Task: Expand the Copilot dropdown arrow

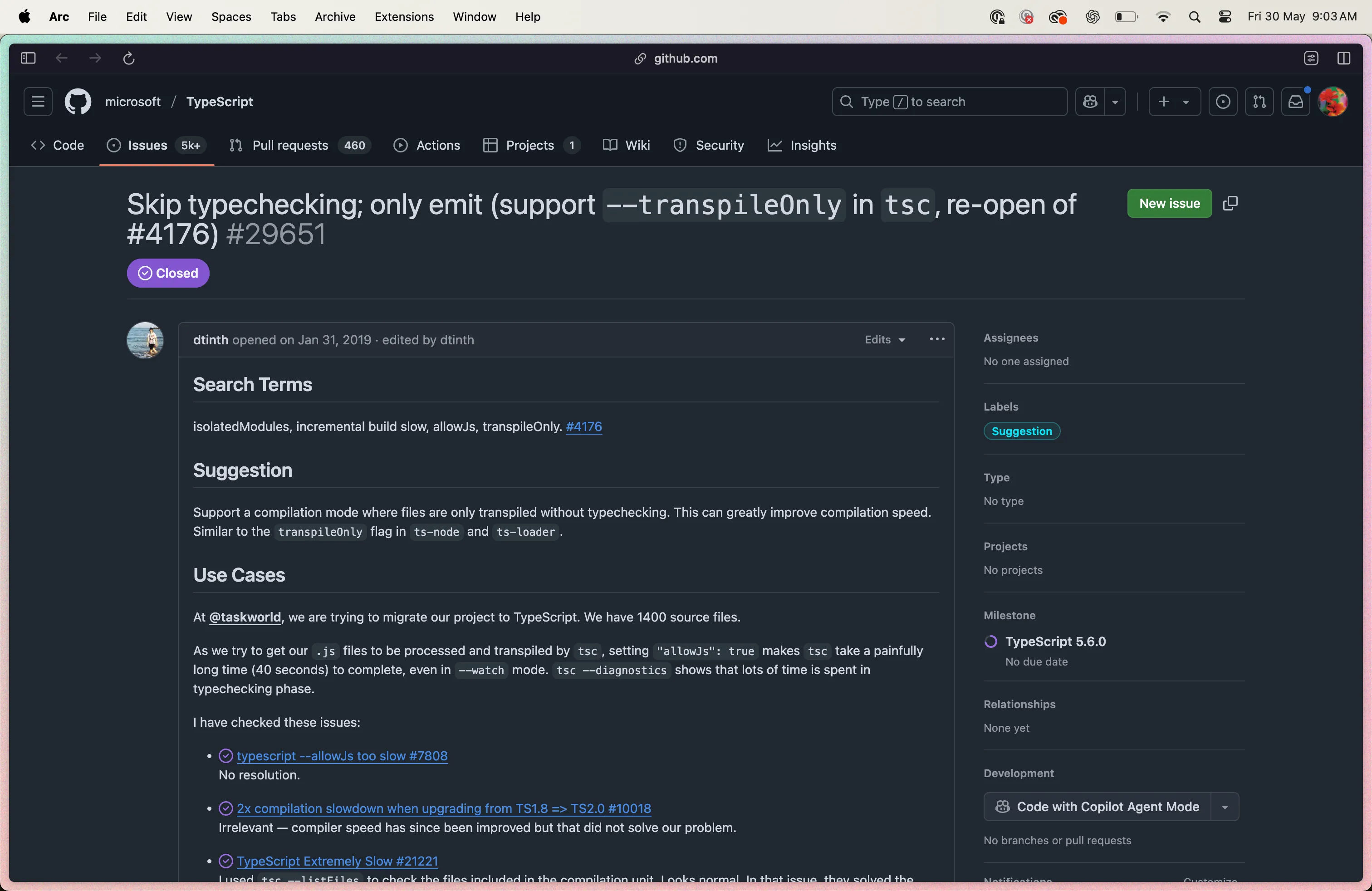Action: [x=1116, y=102]
